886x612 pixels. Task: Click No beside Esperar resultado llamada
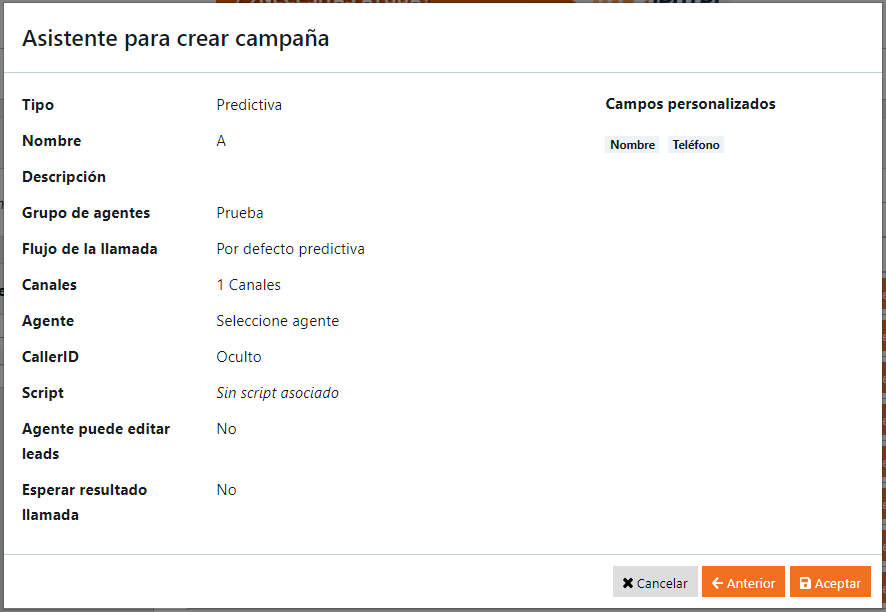(x=226, y=489)
